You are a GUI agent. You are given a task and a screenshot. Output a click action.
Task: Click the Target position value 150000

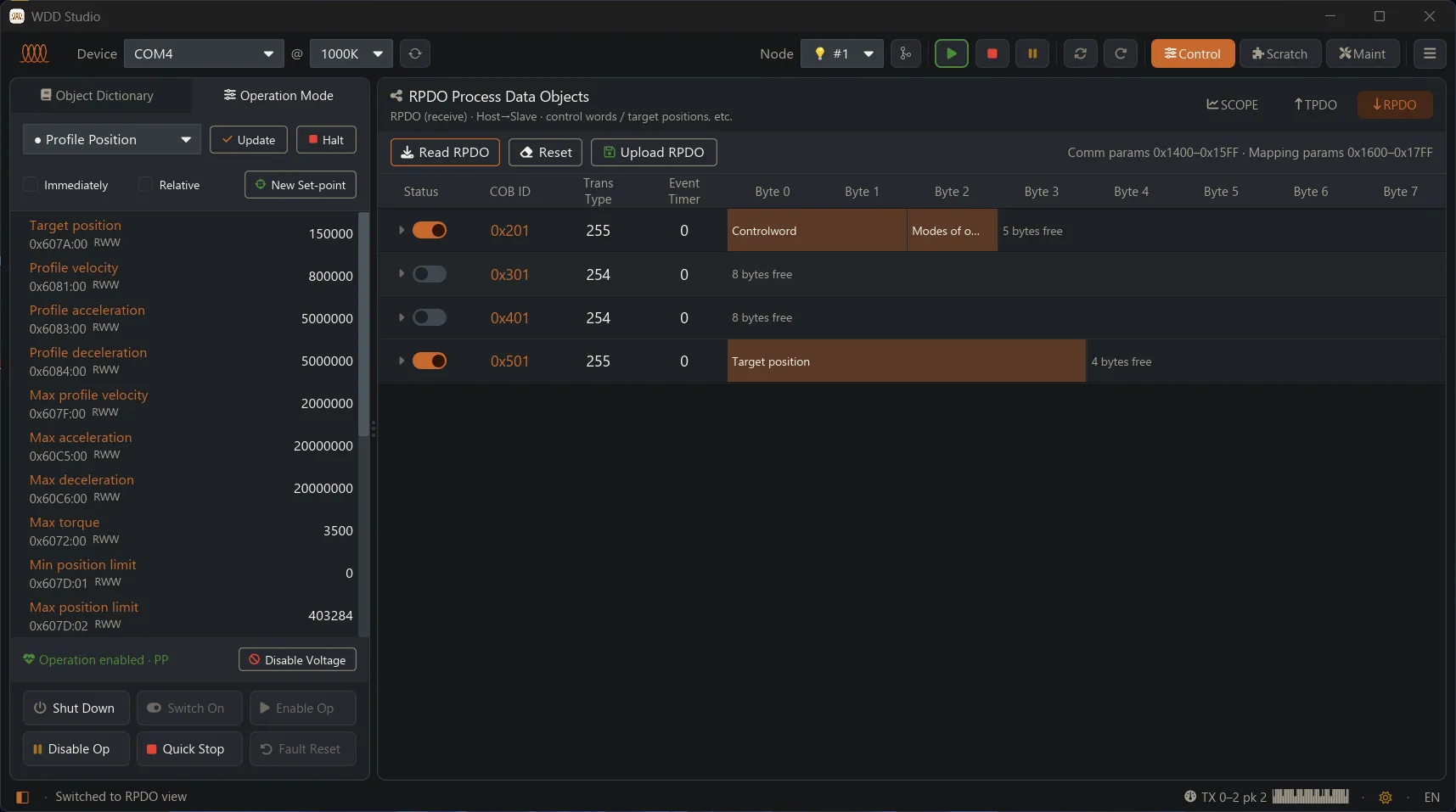[330, 233]
